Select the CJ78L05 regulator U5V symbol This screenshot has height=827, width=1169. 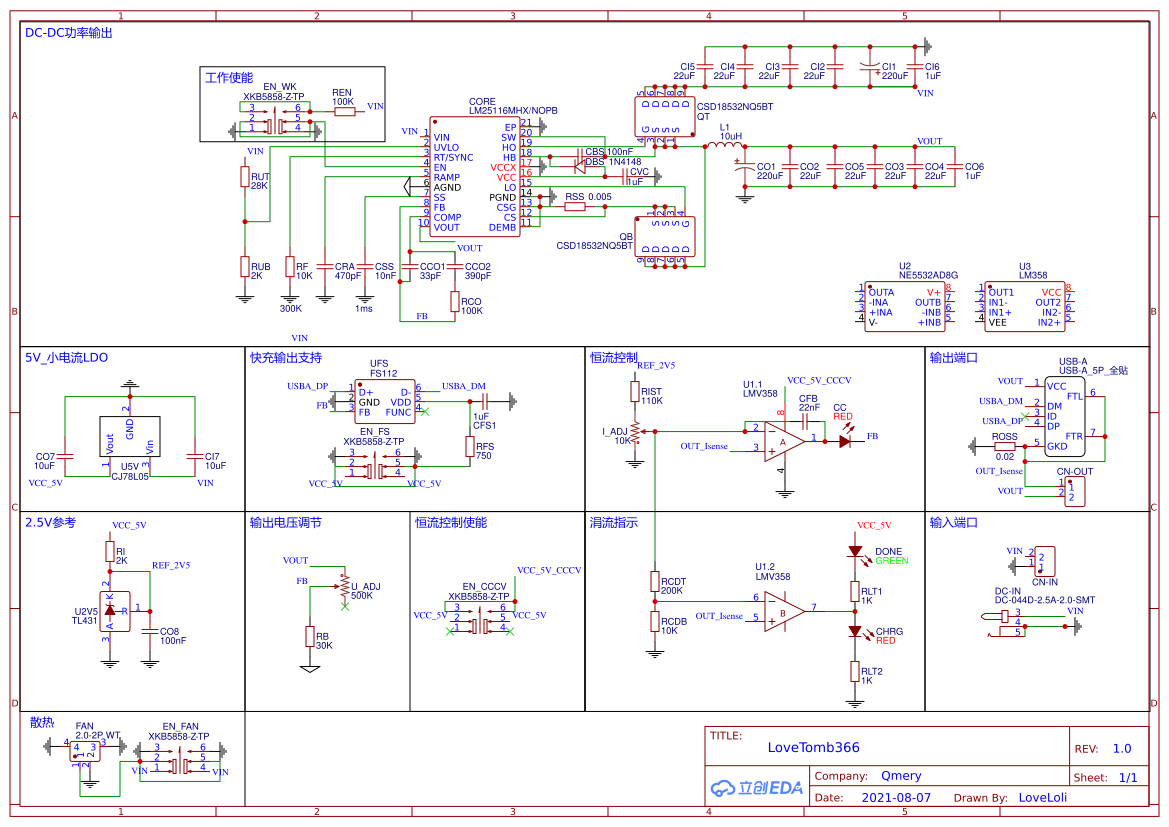(x=131, y=437)
